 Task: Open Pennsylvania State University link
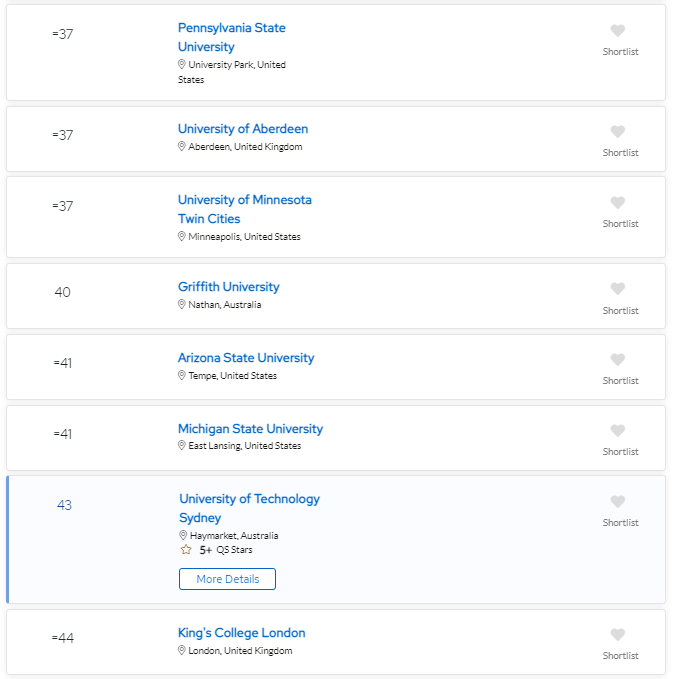232,37
